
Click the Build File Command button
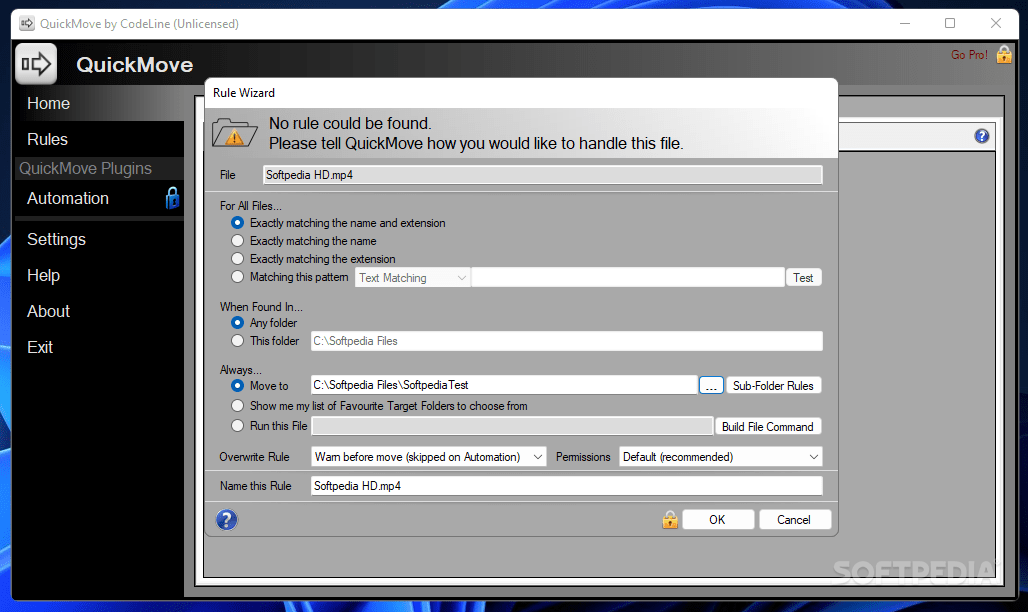pyautogui.click(x=768, y=426)
